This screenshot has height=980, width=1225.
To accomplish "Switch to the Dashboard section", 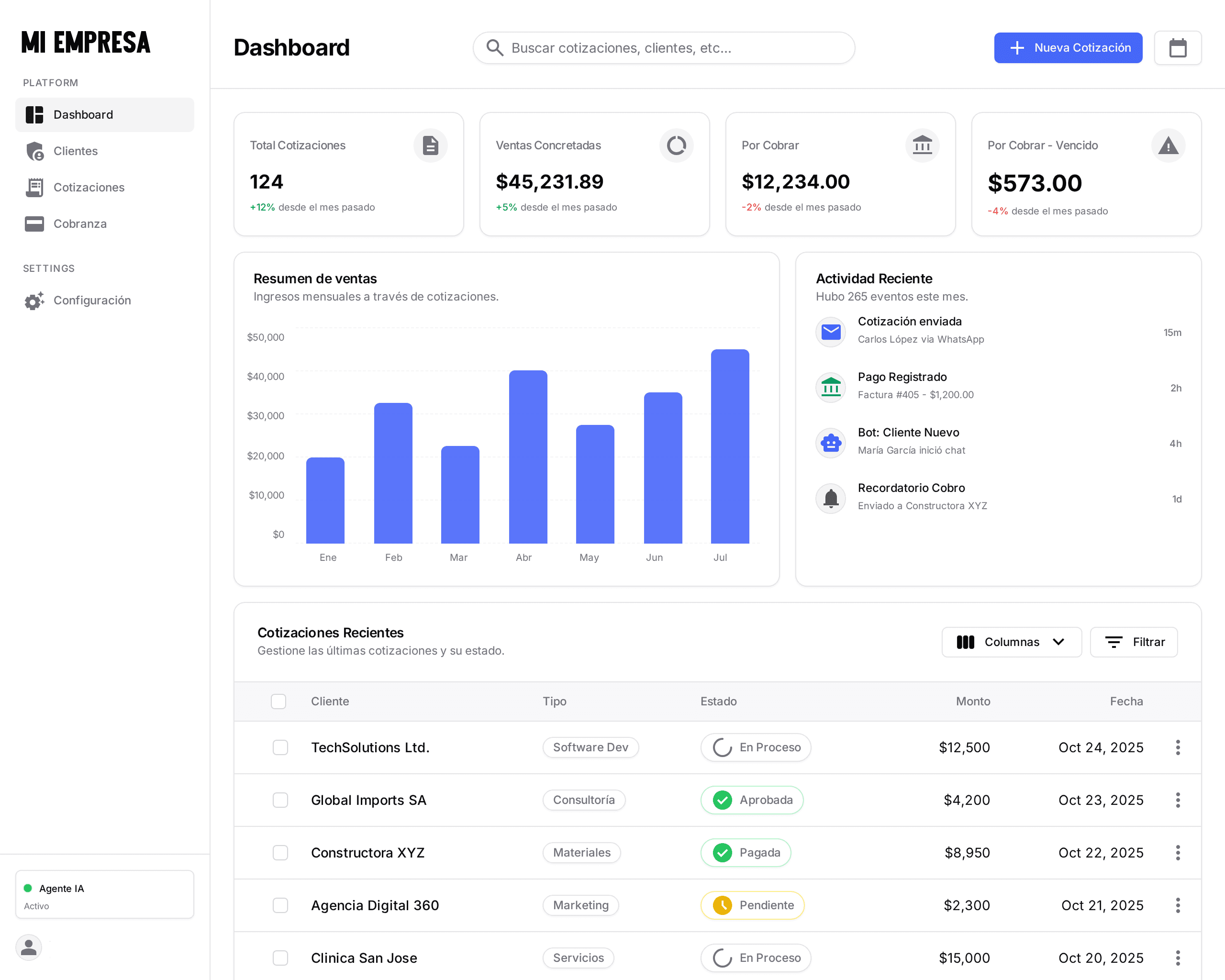I will coord(83,114).
